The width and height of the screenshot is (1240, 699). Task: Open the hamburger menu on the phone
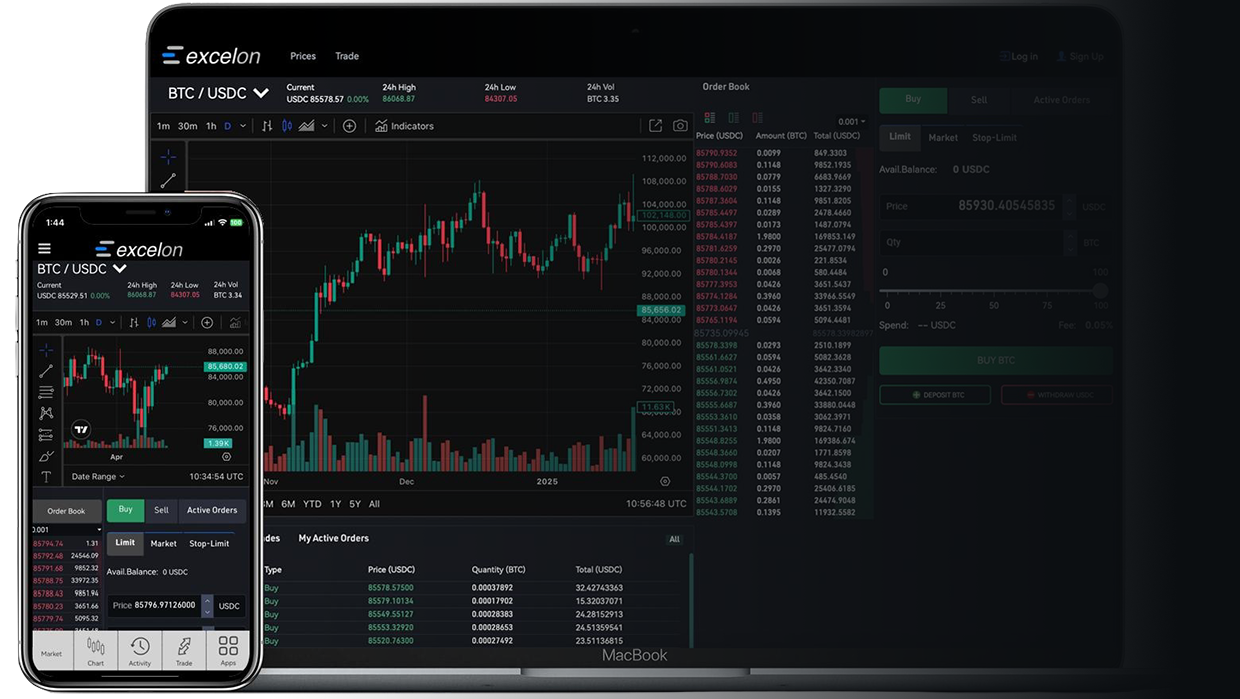(44, 249)
